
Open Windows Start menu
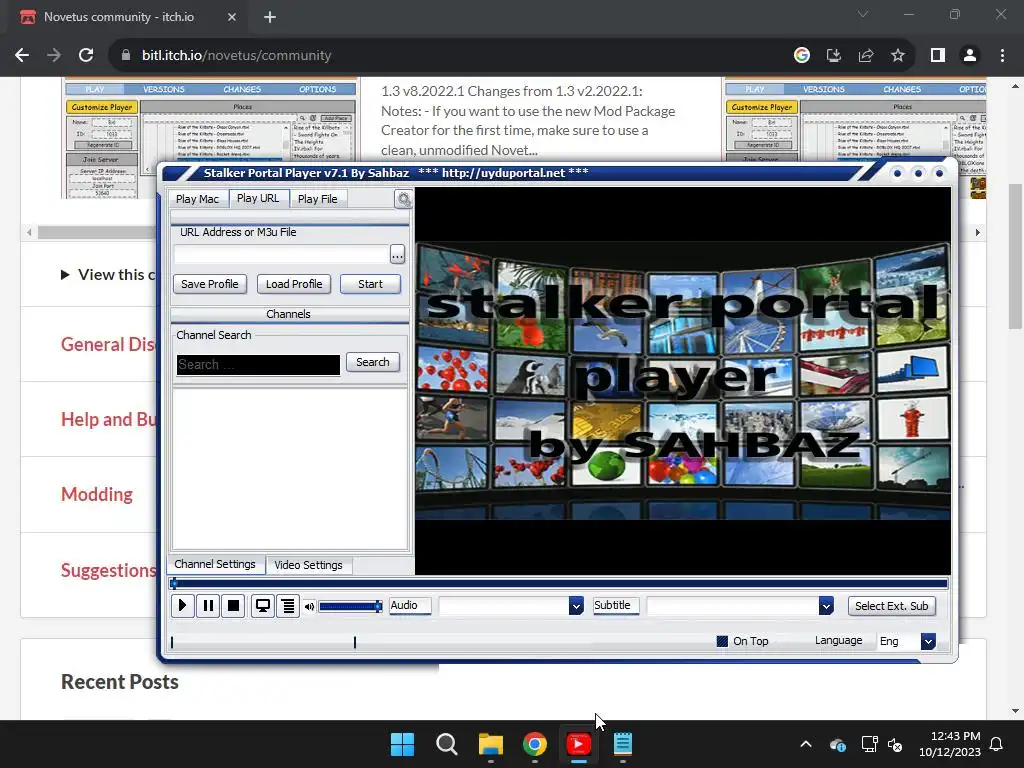pyautogui.click(x=402, y=744)
